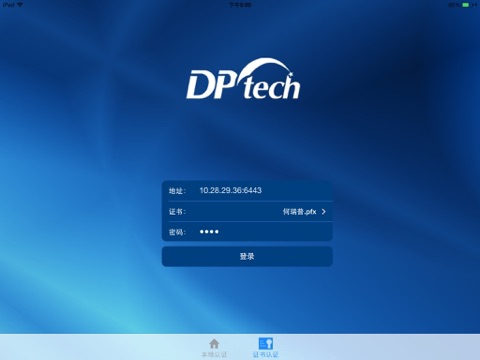The height and width of the screenshot is (360, 480).
Task: Click the iPad carrier label in status bar
Action: pyautogui.click(x=8, y=5)
